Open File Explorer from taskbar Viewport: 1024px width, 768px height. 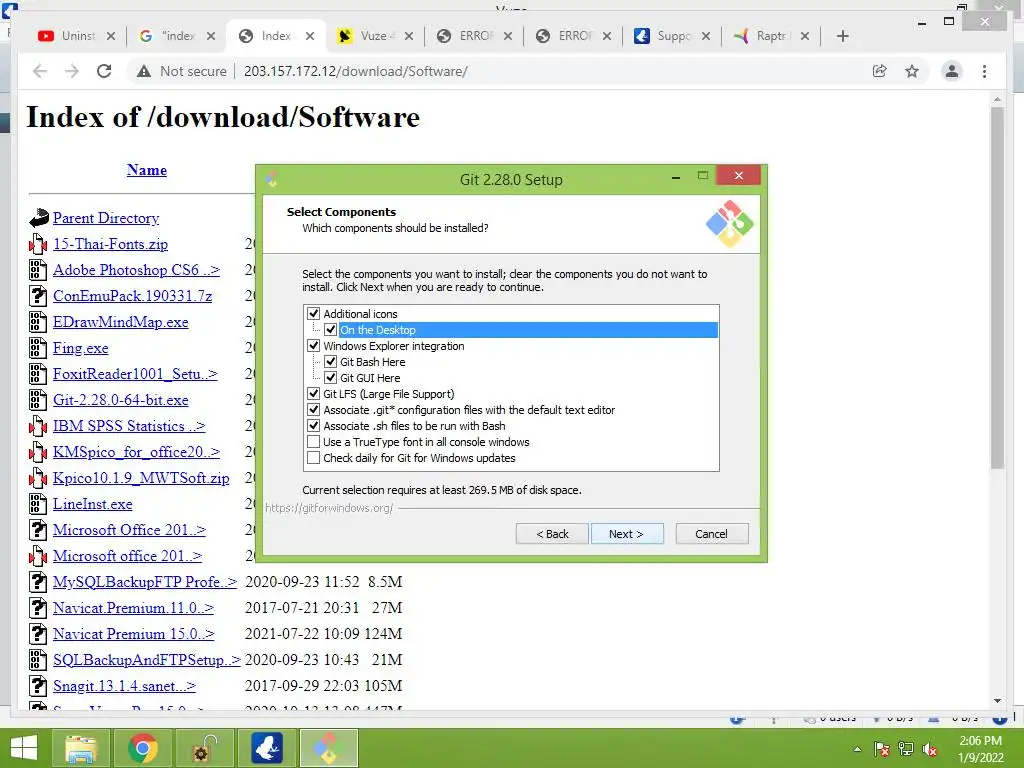click(80, 748)
